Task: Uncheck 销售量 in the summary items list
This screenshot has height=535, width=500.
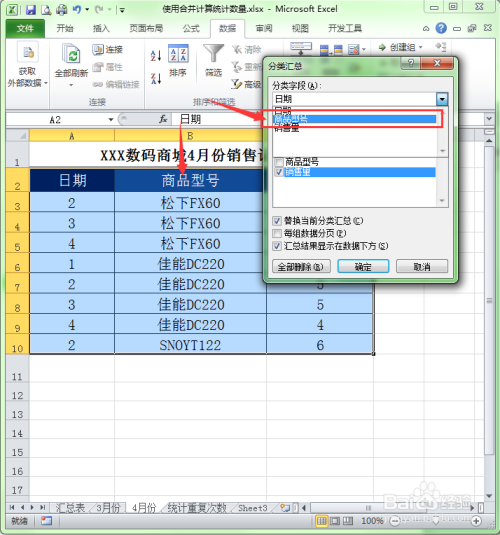Action: coord(279,172)
